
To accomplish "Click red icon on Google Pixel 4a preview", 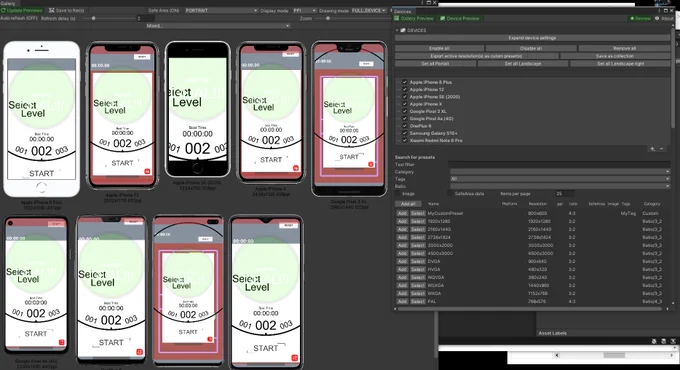I will coord(62,342).
